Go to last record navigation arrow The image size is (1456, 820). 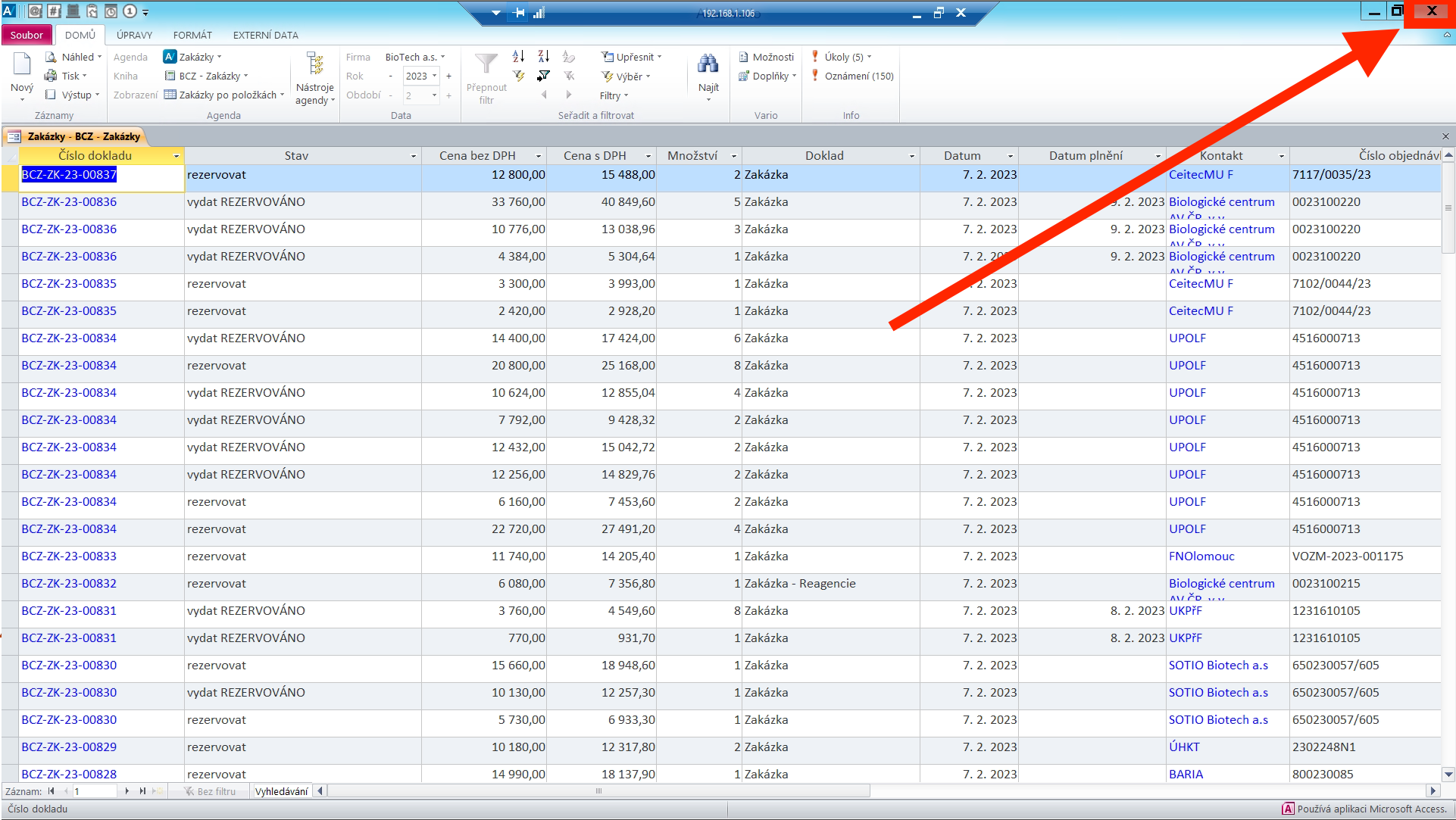142,791
